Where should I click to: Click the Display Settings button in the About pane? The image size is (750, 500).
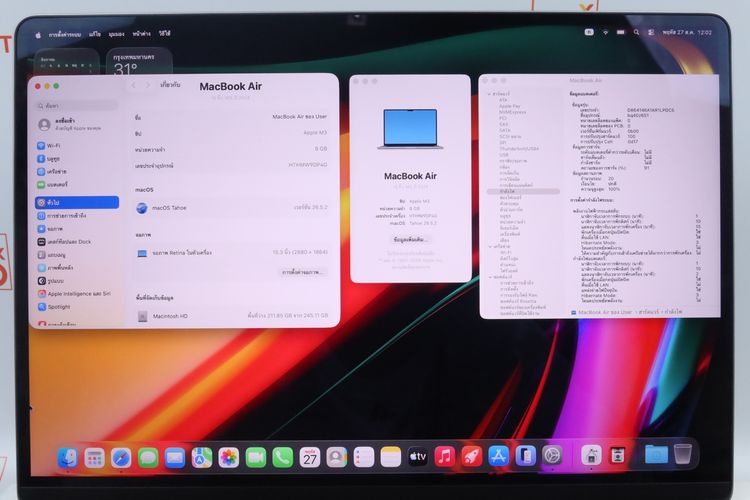[x=302, y=272]
